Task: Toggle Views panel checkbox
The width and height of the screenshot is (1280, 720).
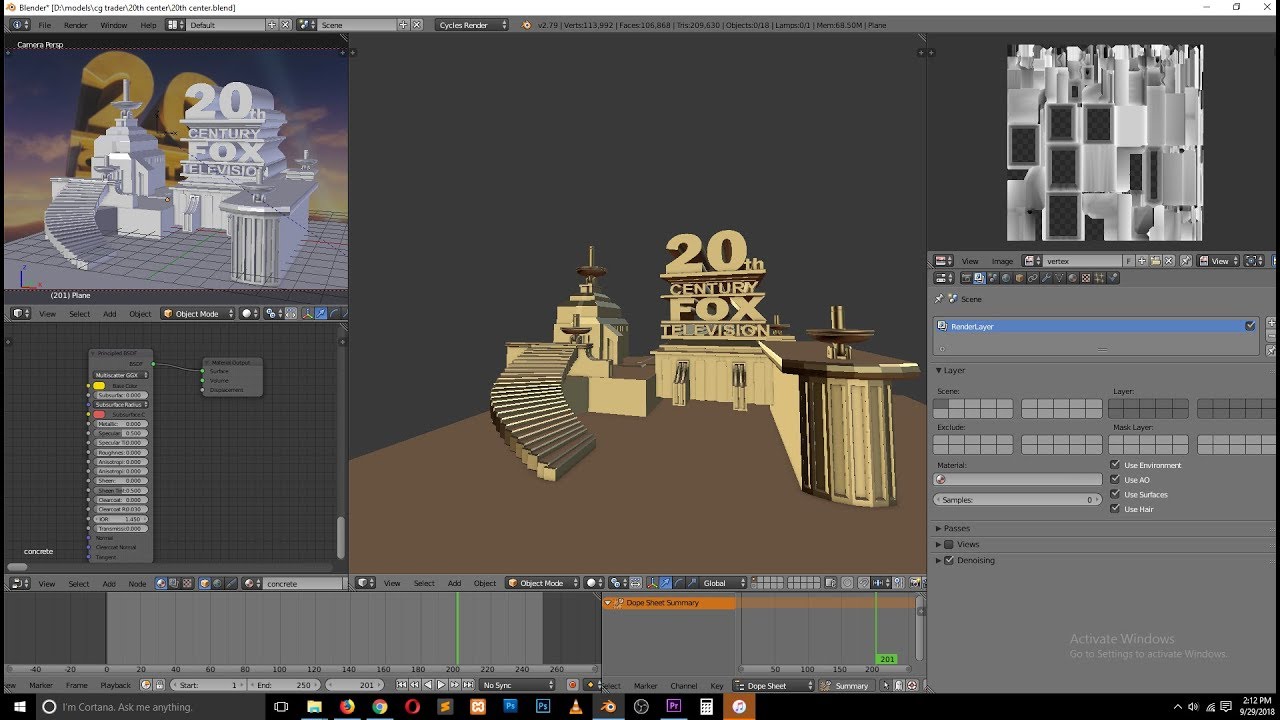Action: tap(949, 544)
